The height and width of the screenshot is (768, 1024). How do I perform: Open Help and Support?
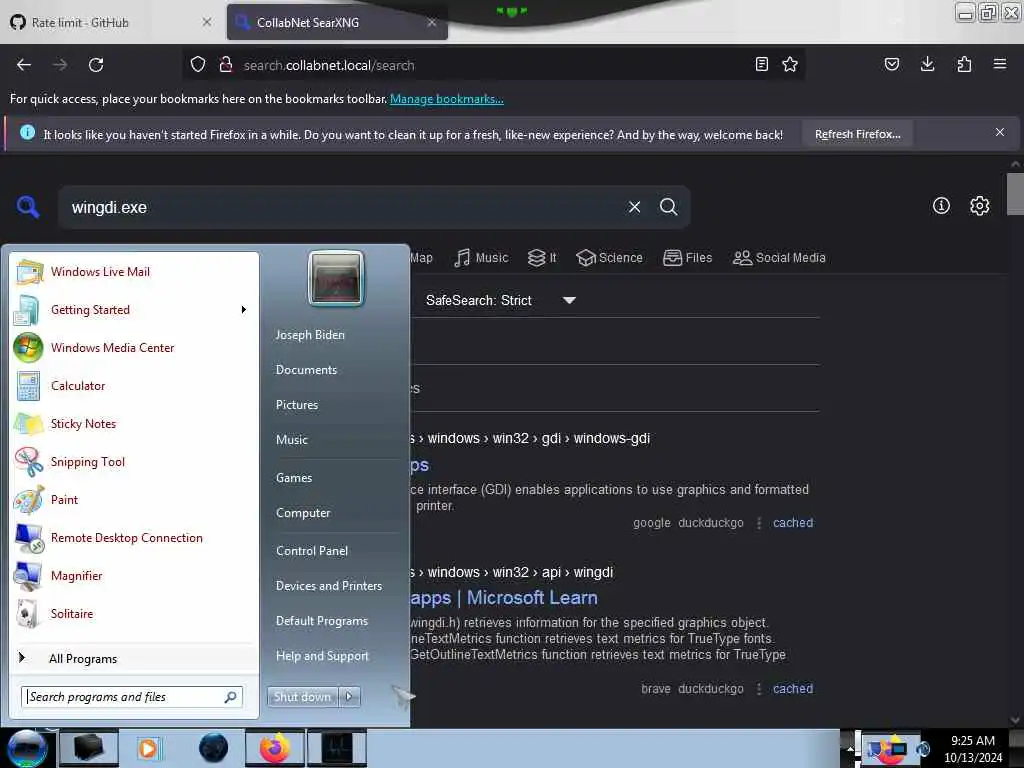[x=322, y=656]
